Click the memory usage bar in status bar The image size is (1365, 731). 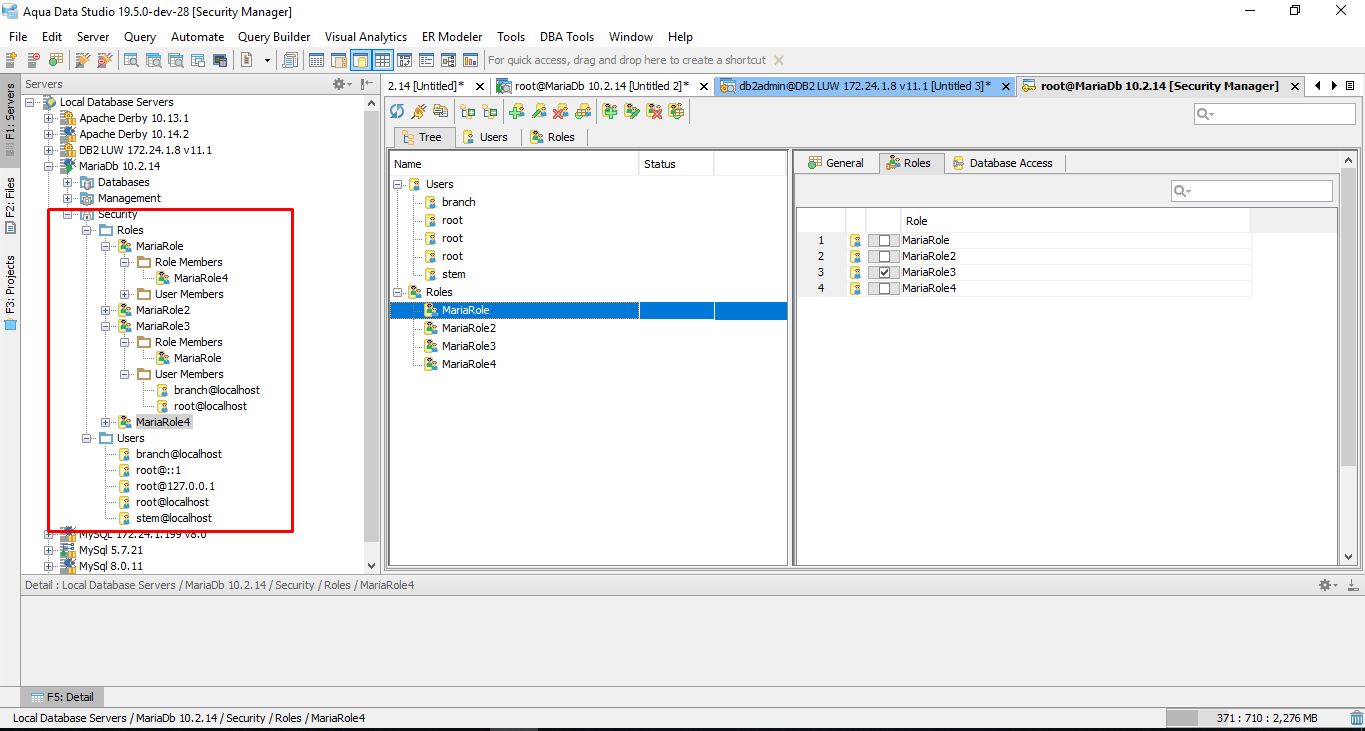click(x=1258, y=718)
